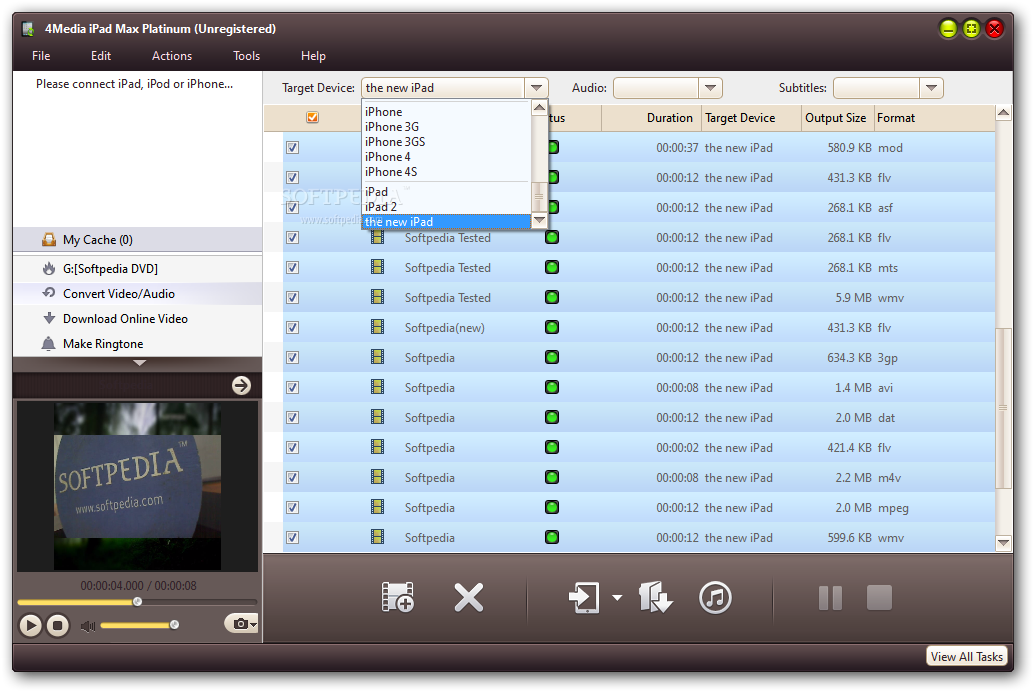This screenshot has height=692, width=1034.
Task: Uncheck the checkbox of the mpeg row
Action: pyautogui.click(x=293, y=507)
